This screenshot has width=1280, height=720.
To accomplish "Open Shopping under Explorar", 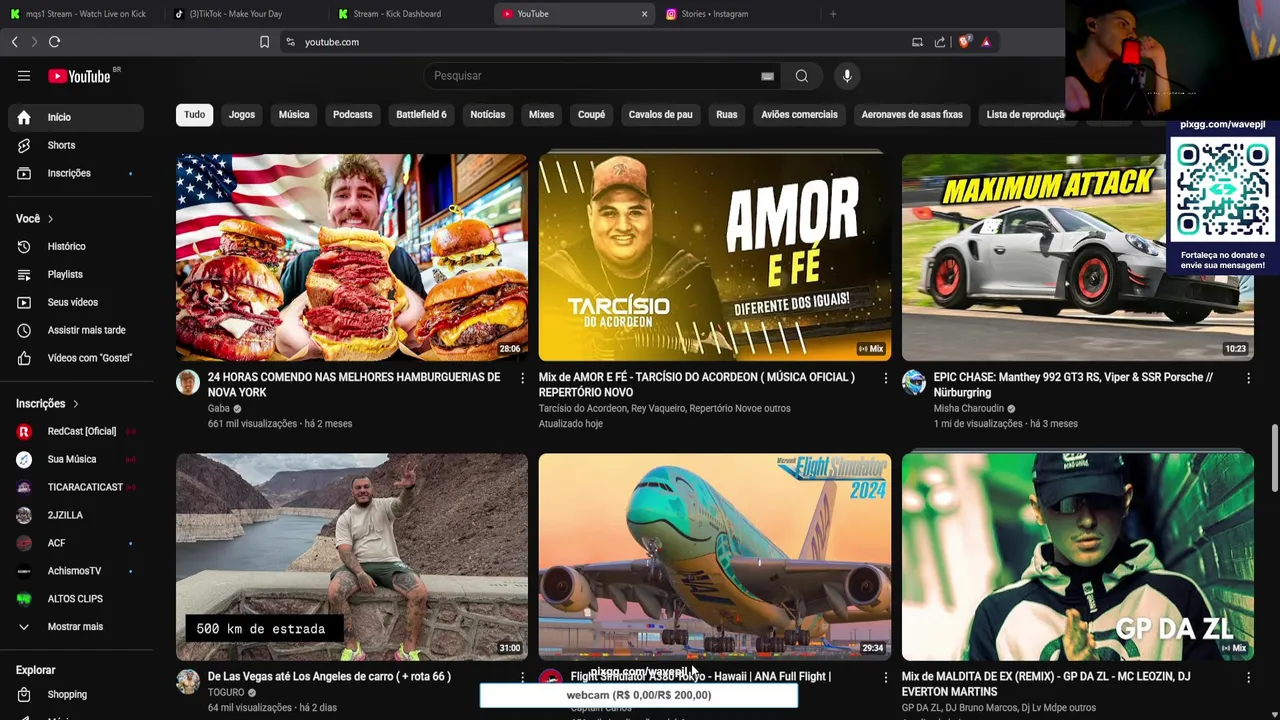I will point(76,694).
